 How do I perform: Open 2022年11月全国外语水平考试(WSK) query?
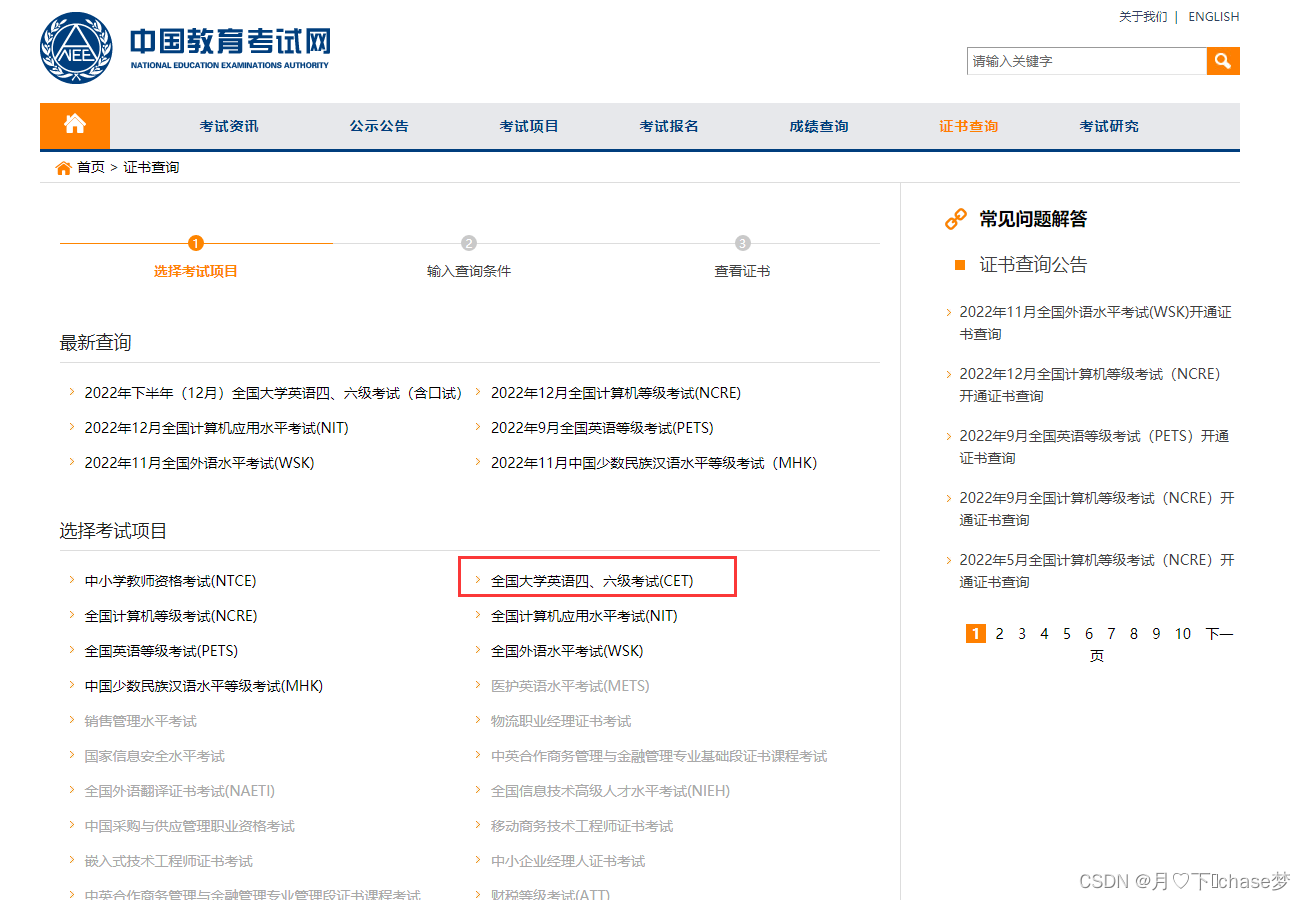point(200,463)
